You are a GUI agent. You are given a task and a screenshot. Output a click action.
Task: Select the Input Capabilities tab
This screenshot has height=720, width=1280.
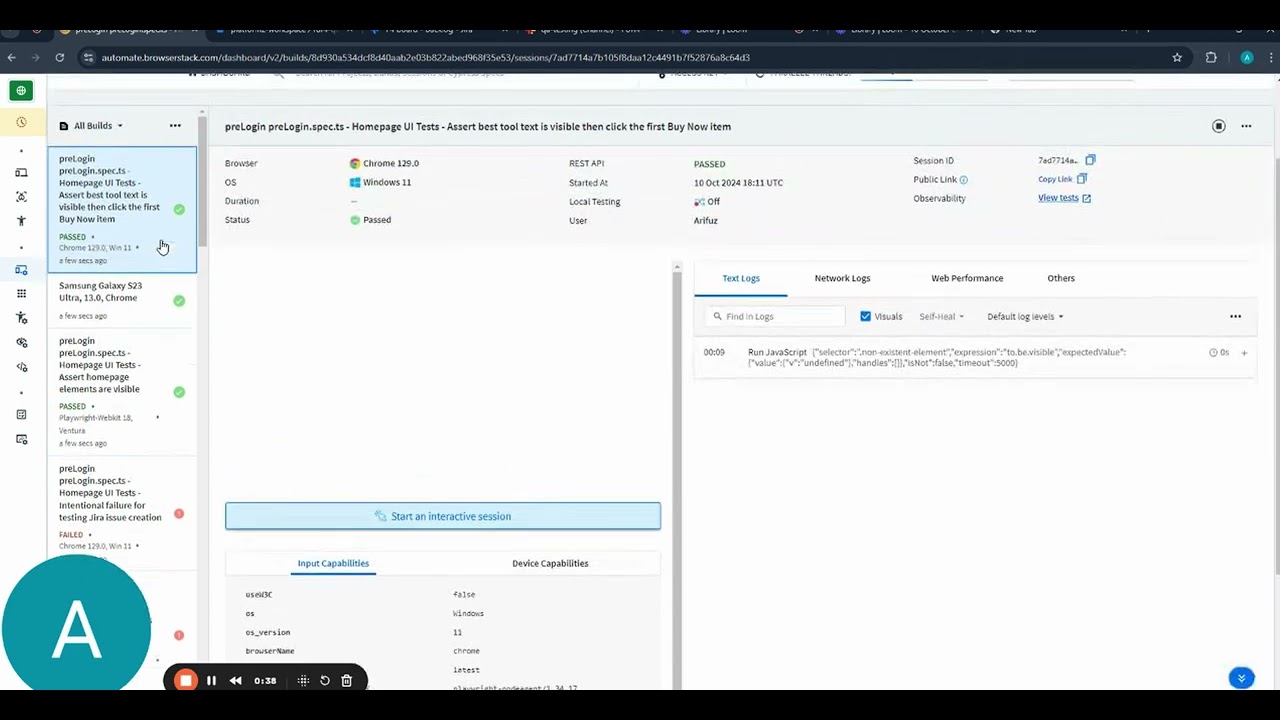(333, 563)
